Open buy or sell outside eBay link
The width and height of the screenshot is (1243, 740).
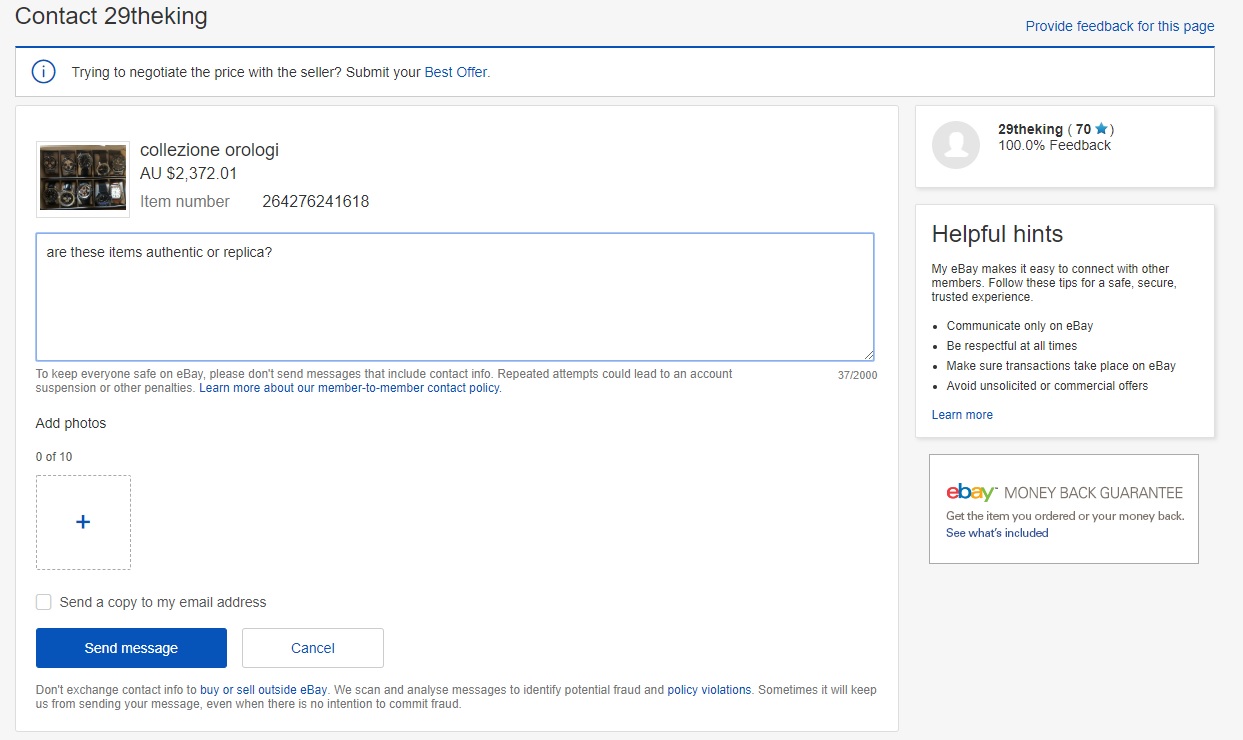coord(264,690)
